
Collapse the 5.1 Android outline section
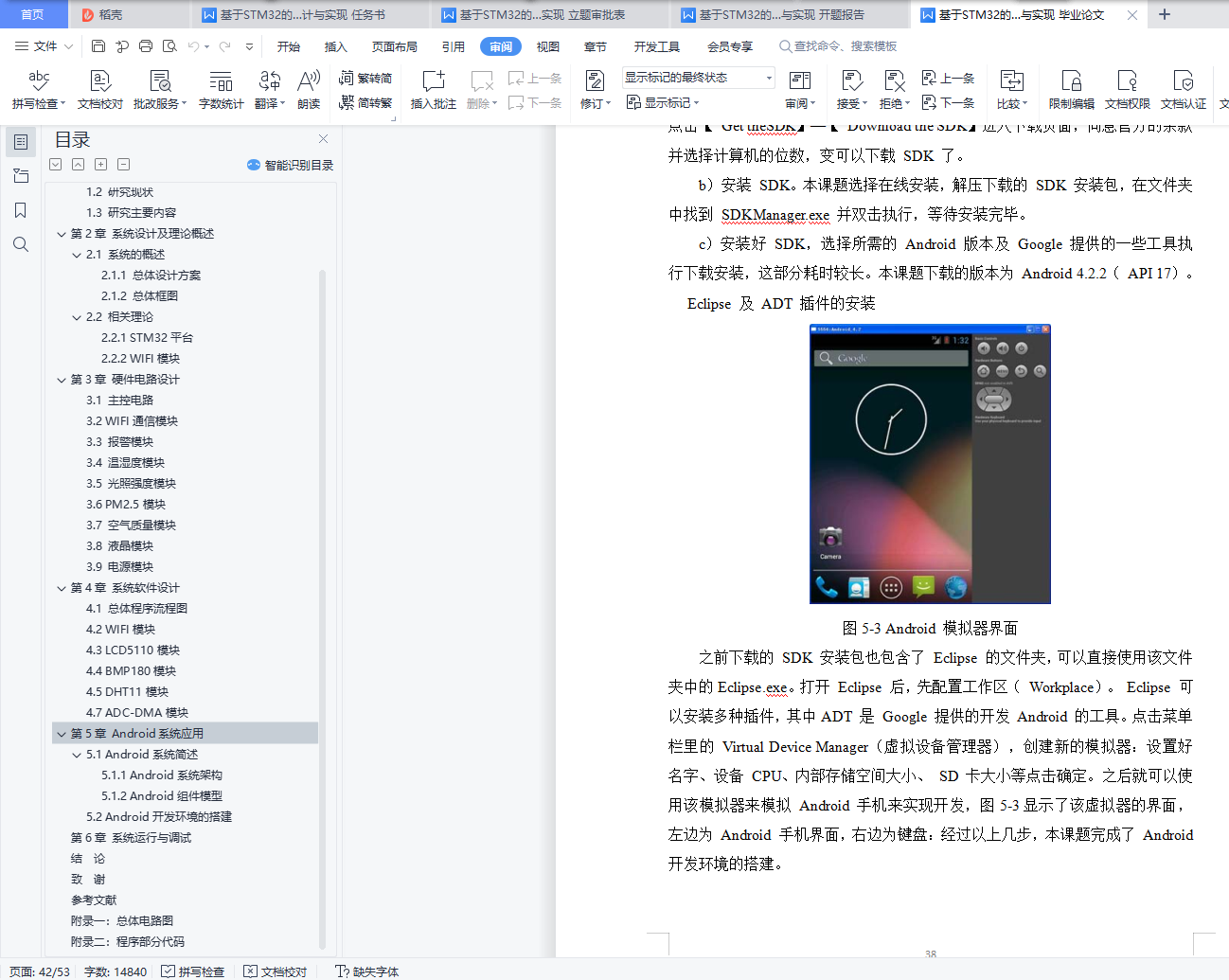pos(77,755)
